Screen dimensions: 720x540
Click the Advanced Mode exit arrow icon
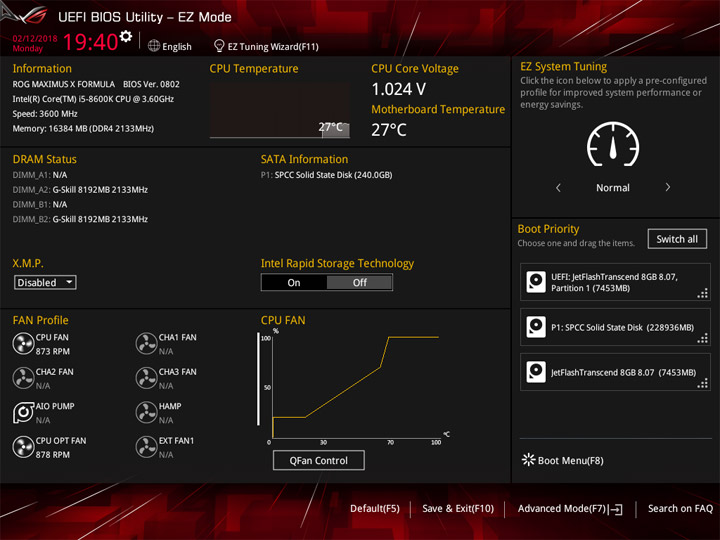click(616, 509)
